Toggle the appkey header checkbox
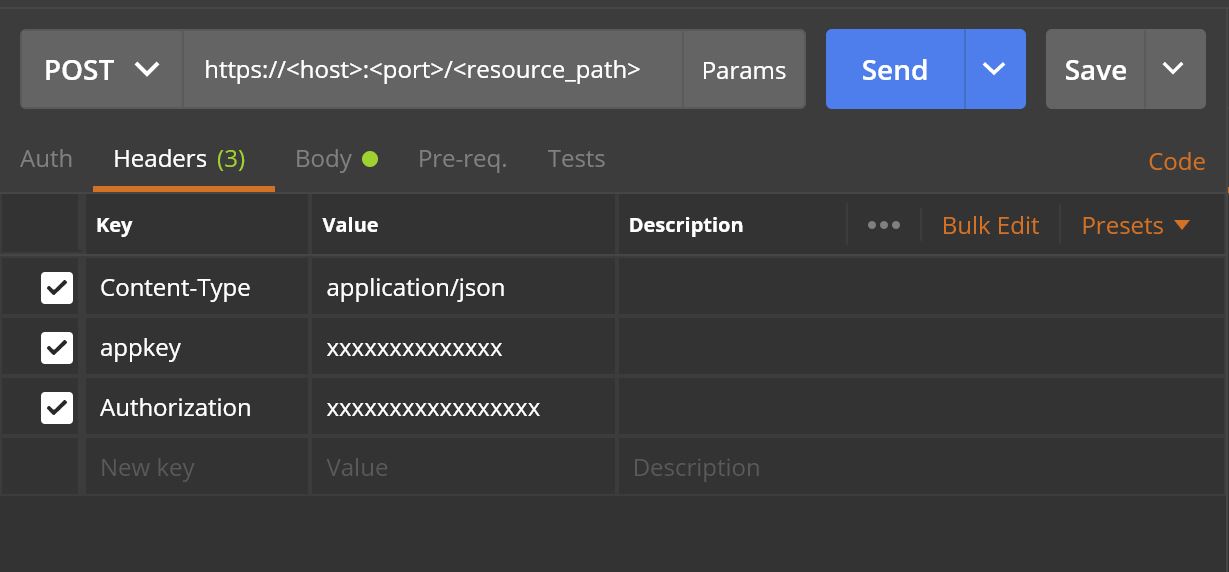Image resolution: width=1229 pixels, height=572 pixels. click(57, 348)
